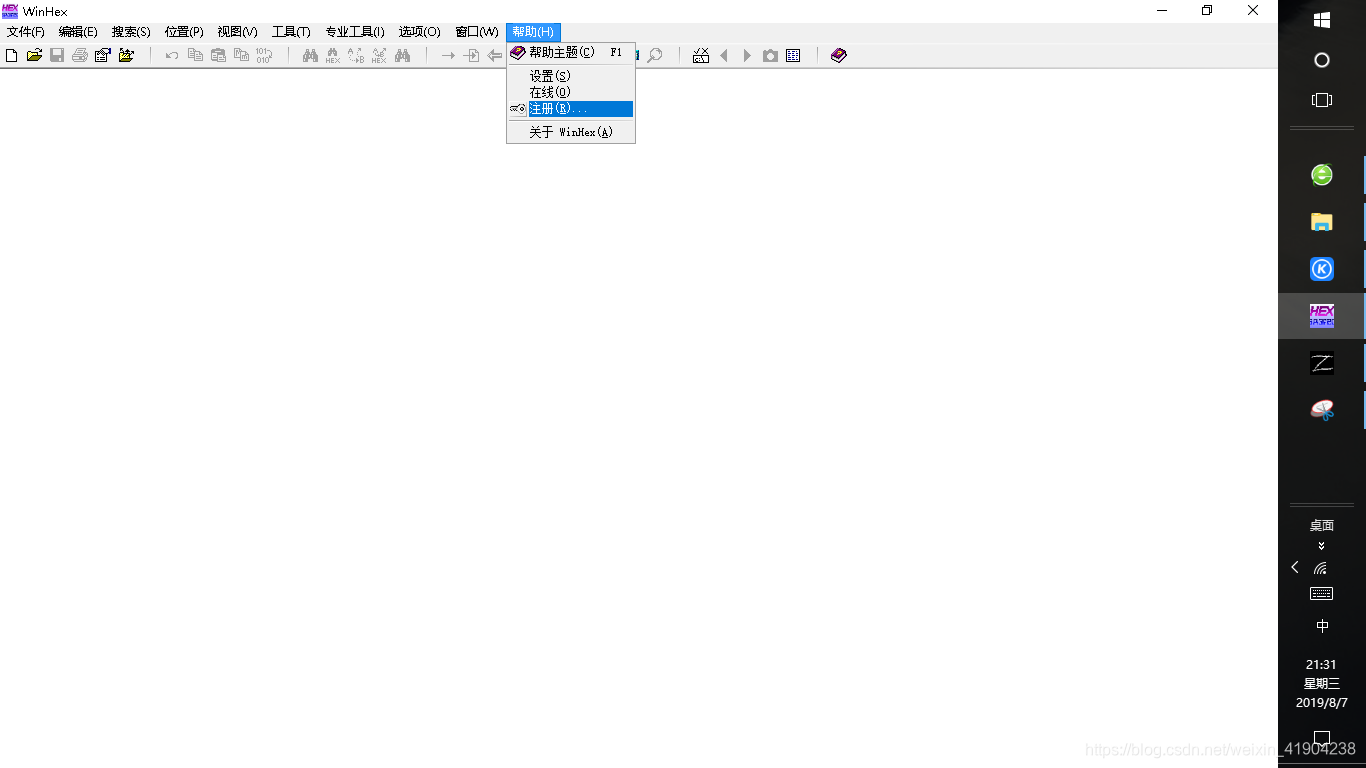Click the Modify data 101/010 icon

(x=264, y=56)
